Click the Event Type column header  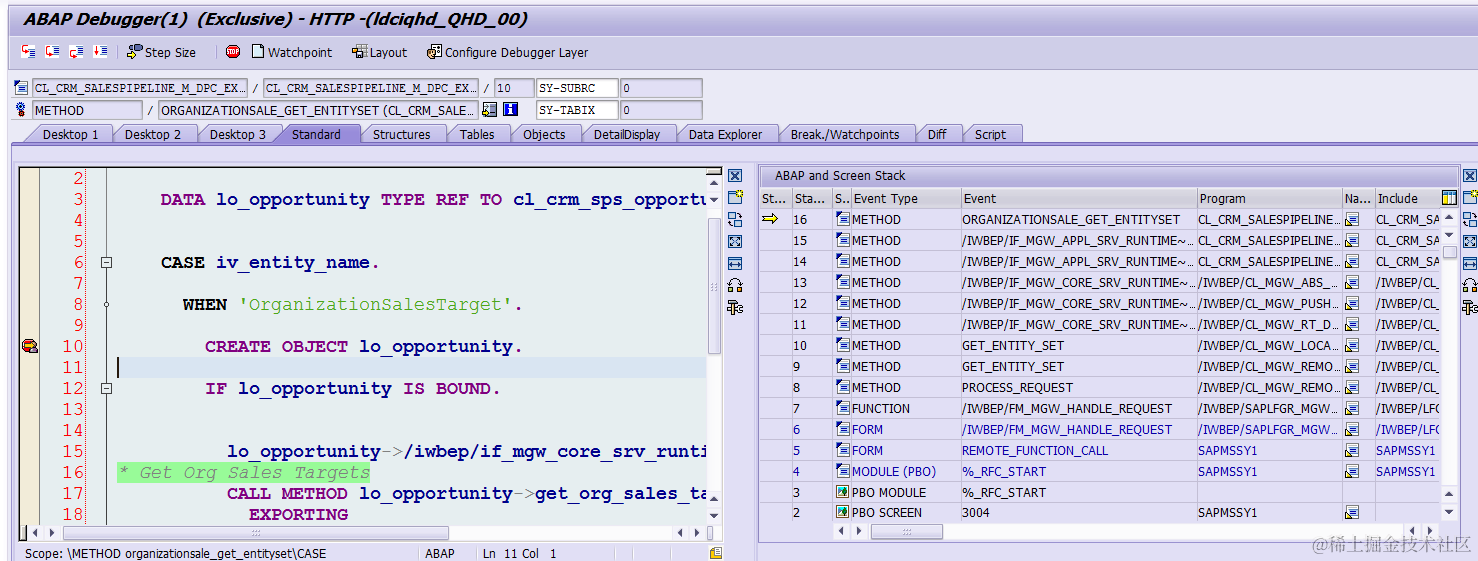click(x=905, y=198)
